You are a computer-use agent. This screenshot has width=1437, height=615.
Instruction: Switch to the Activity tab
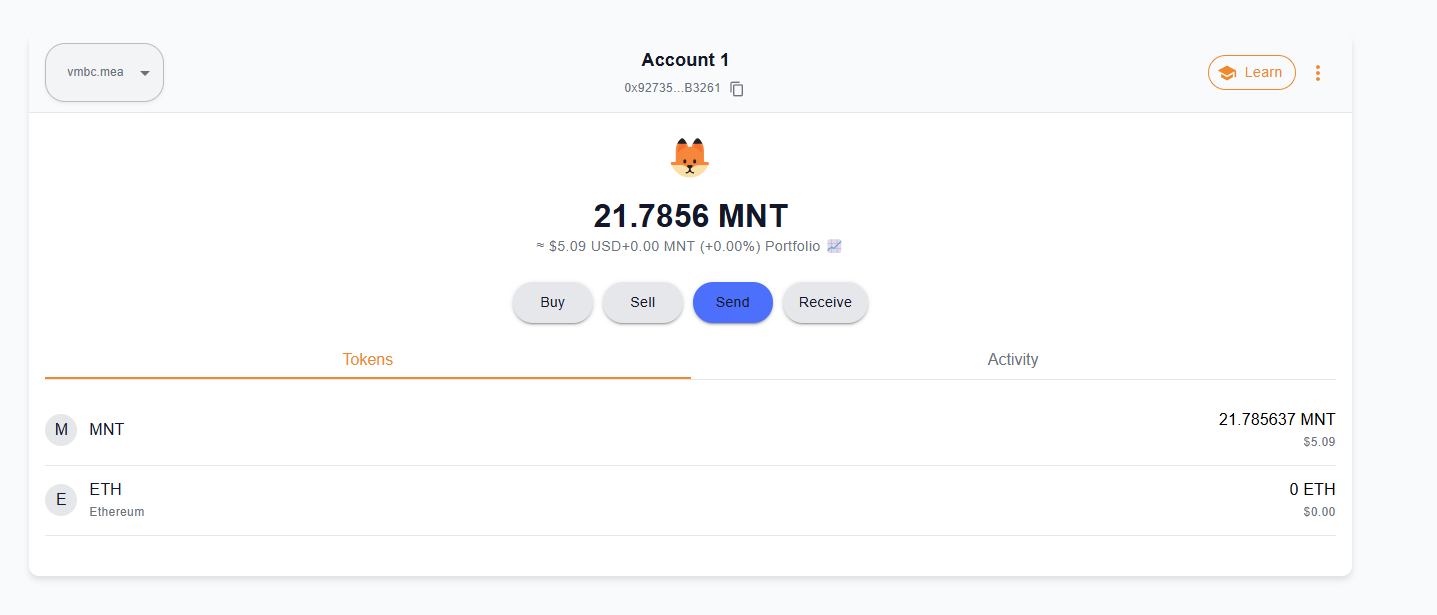[1013, 360]
